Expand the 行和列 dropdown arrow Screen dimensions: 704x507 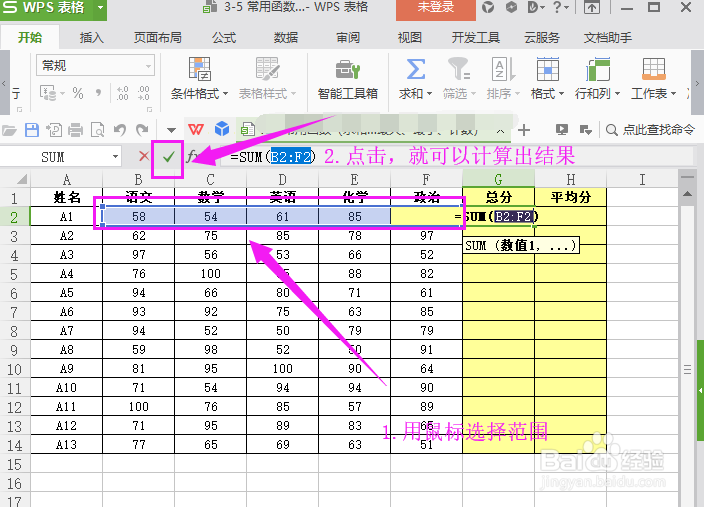click(x=617, y=94)
